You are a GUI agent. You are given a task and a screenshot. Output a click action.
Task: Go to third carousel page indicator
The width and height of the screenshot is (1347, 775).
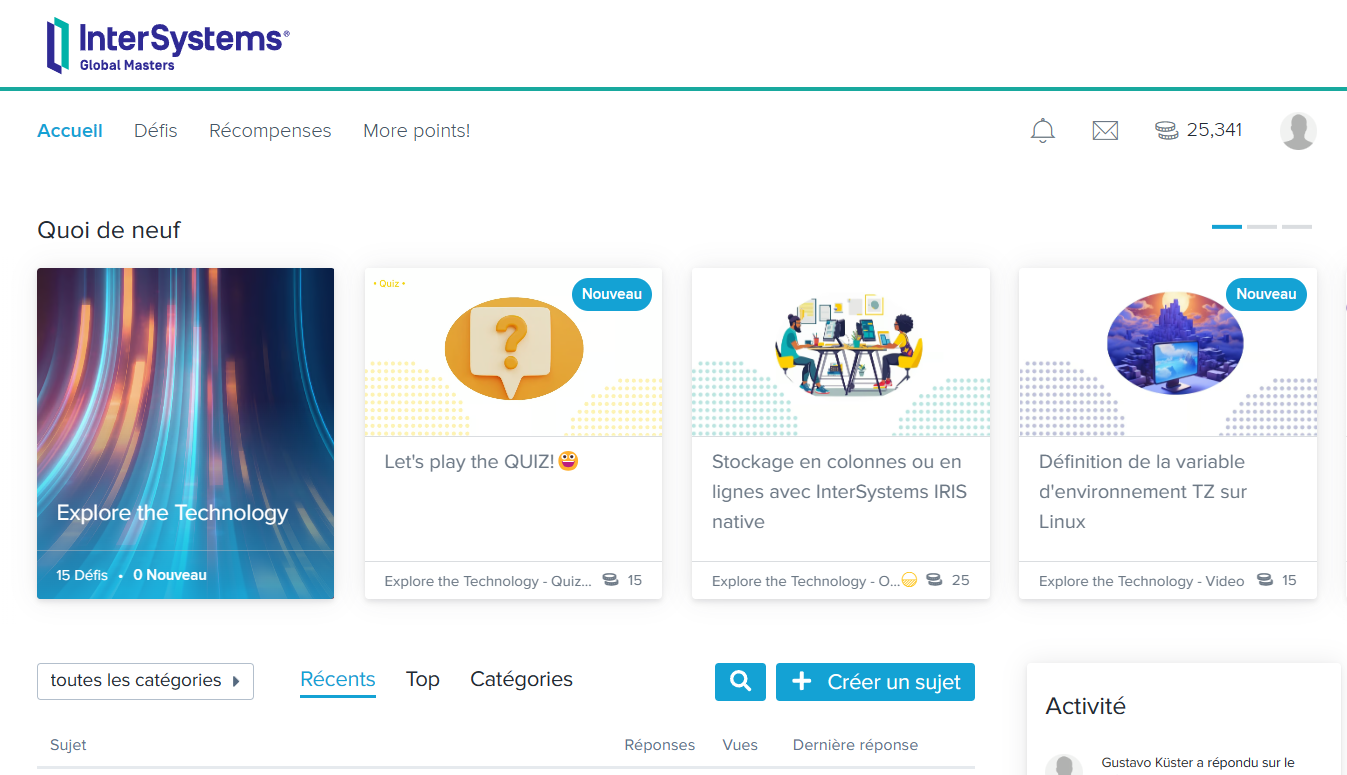tap(1297, 227)
